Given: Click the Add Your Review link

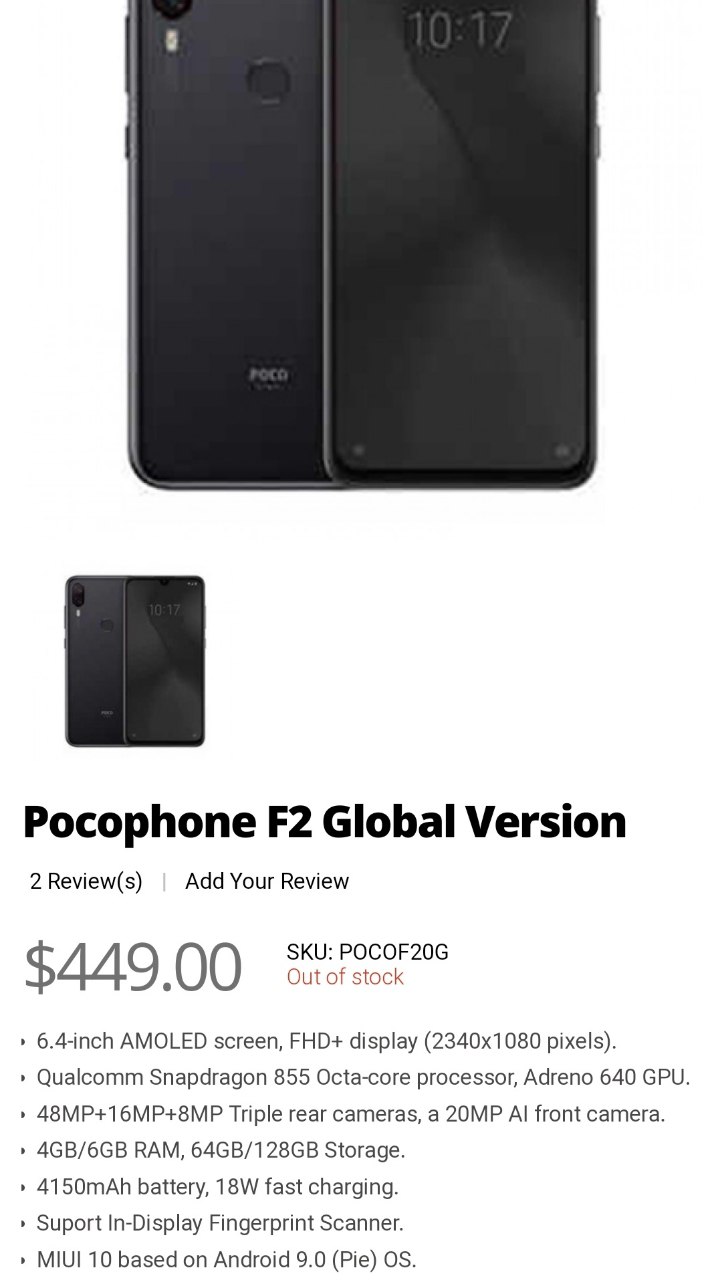Looking at the screenshot, I should point(267,881).
